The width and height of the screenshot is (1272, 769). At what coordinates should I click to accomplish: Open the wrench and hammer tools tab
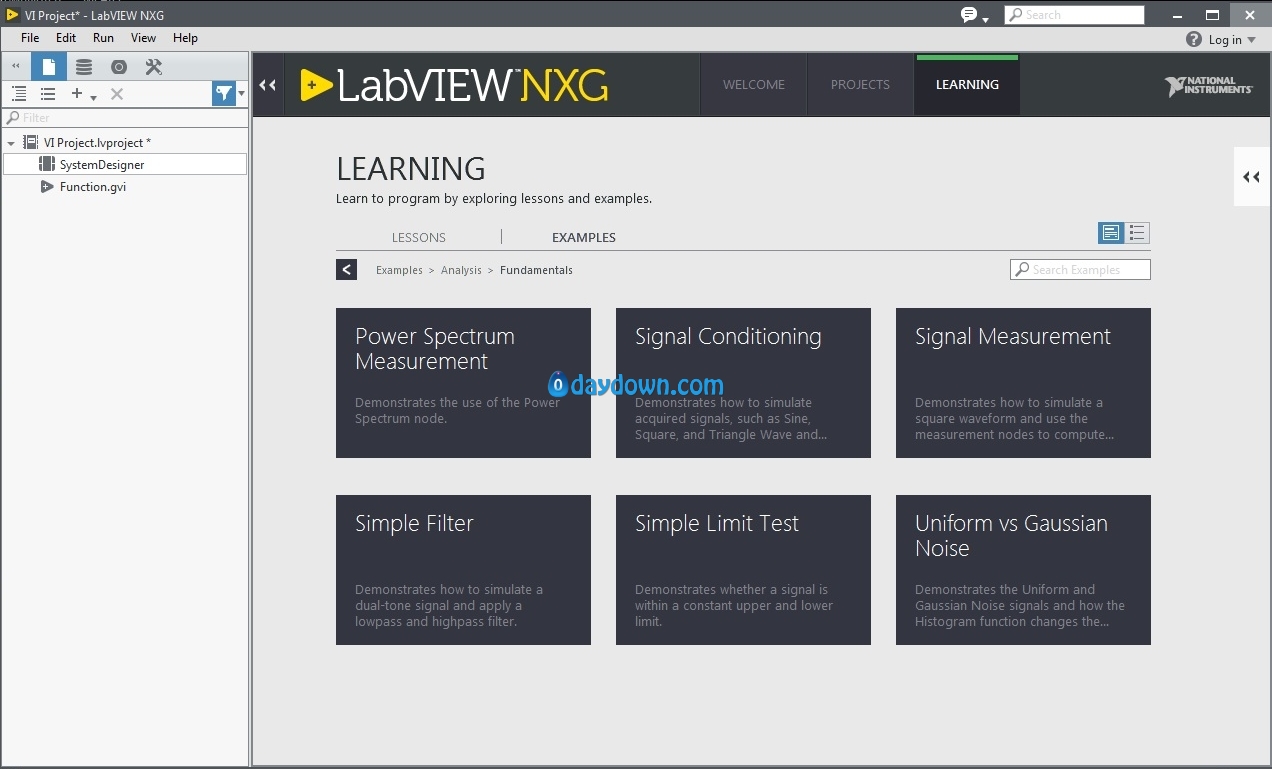[x=153, y=67]
